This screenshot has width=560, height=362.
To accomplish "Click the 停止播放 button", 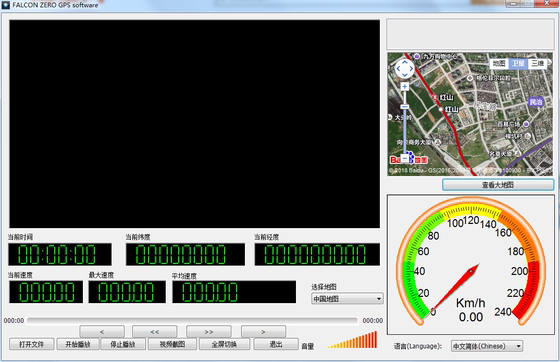I will click(123, 344).
